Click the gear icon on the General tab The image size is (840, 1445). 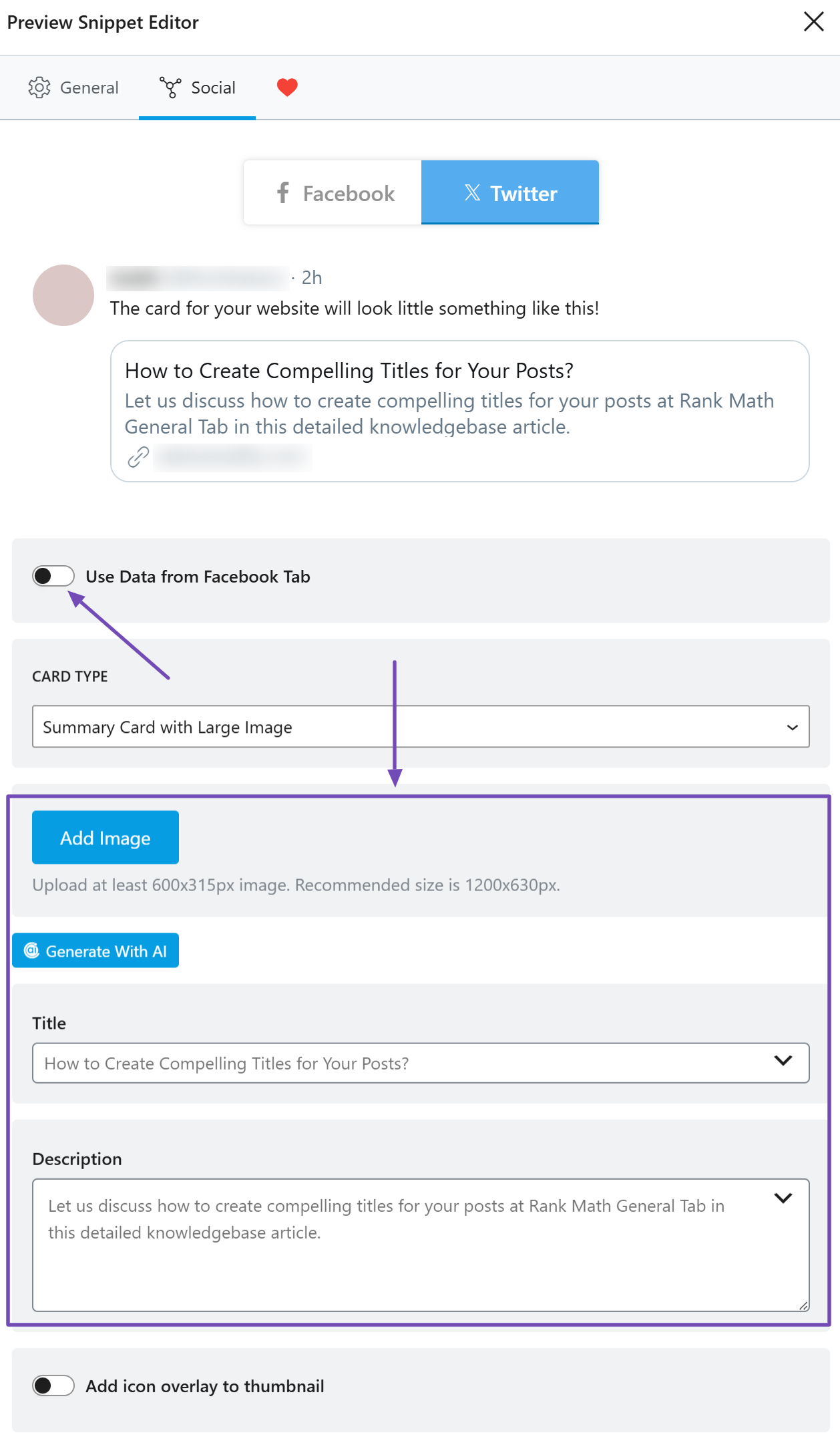click(41, 87)
